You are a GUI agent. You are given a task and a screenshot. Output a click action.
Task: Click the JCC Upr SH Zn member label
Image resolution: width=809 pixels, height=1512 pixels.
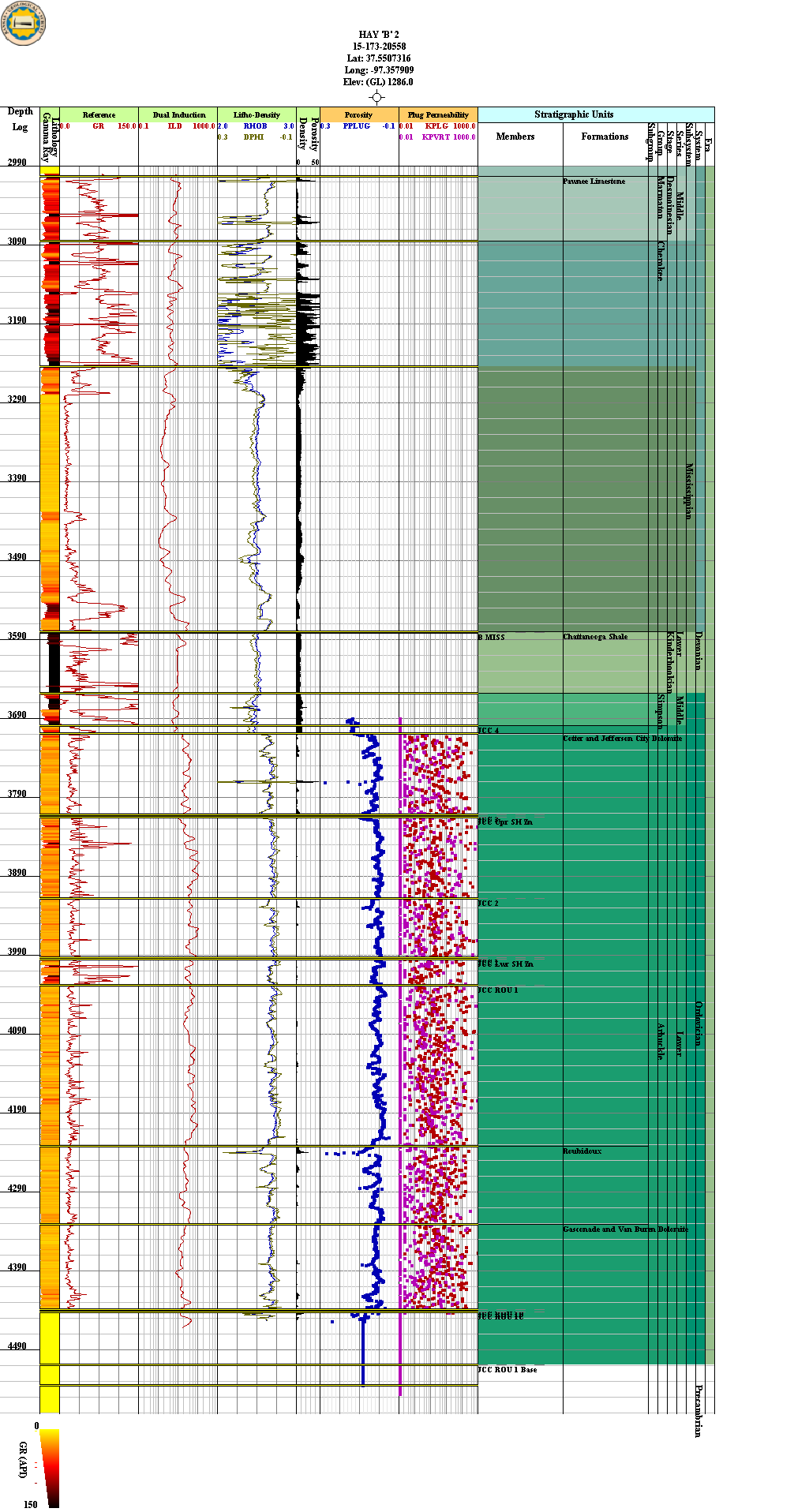(505, 822)
